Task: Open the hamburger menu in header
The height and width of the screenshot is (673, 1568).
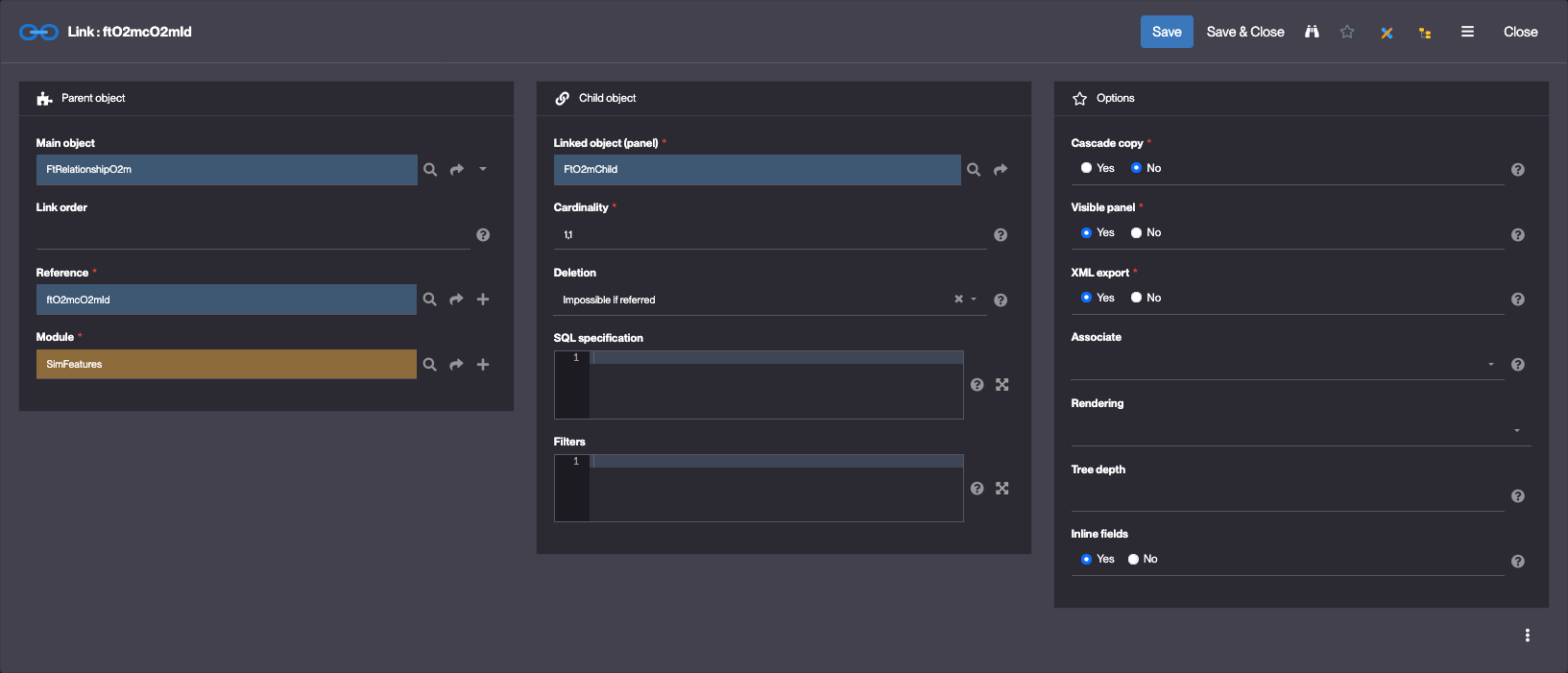Action: [1467, 32]
